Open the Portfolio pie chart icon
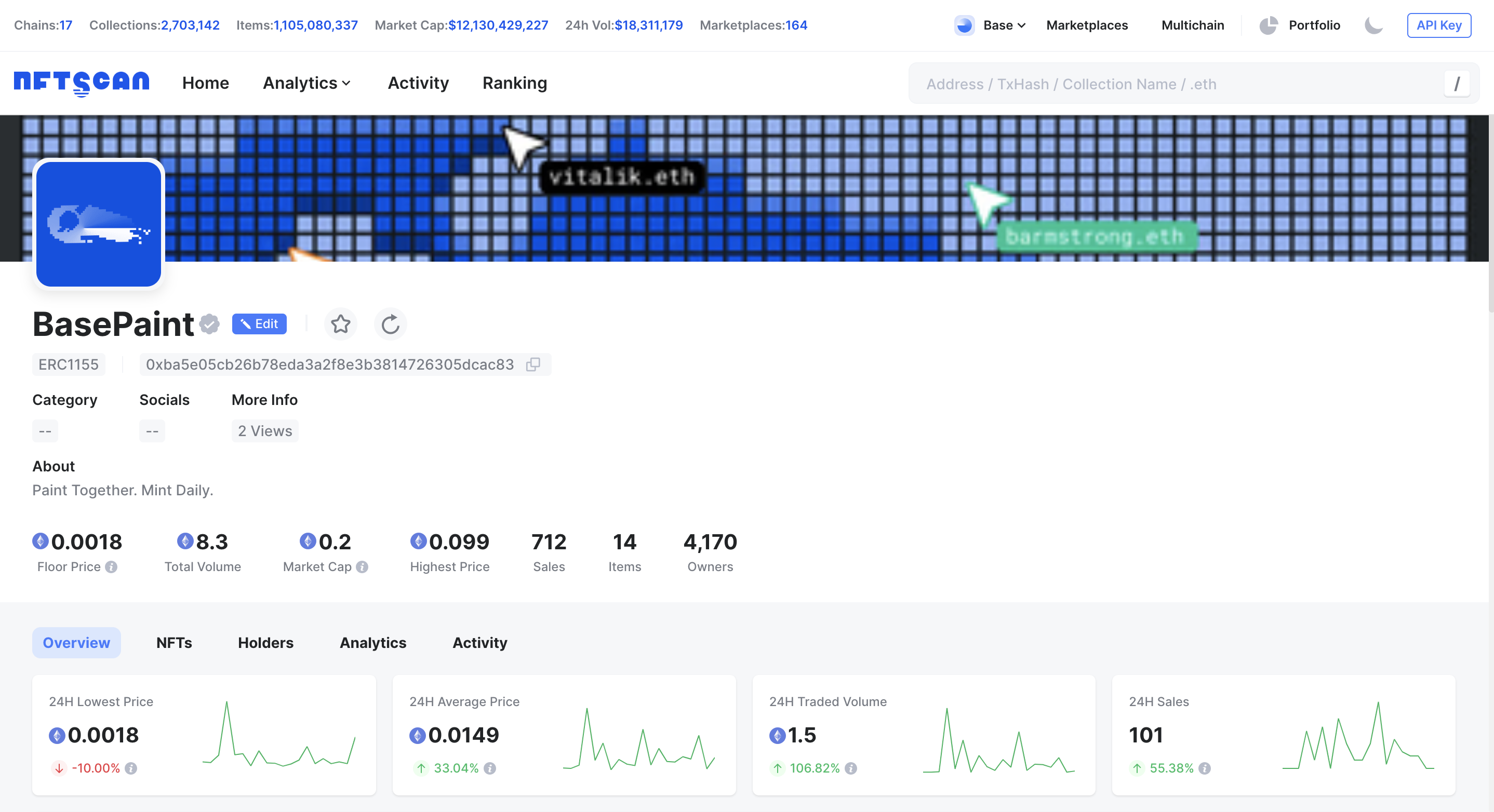The height and width of the screenshot is (812, 1494). (1269, 25)
